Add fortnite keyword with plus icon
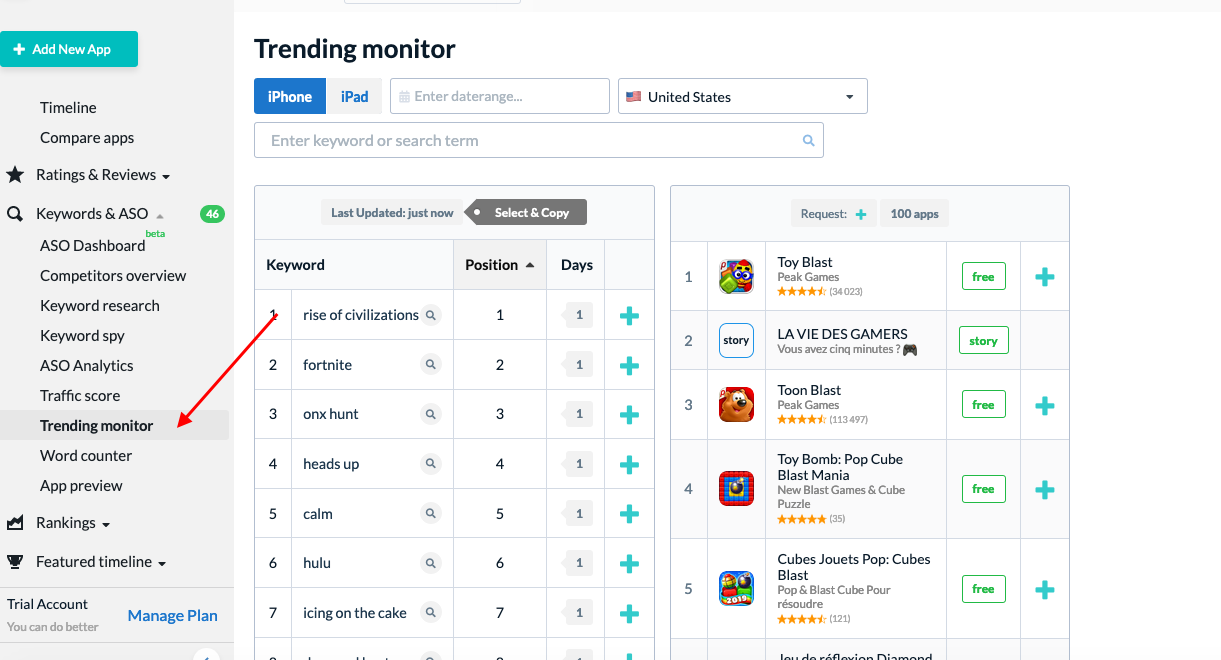 click(629, 366)
